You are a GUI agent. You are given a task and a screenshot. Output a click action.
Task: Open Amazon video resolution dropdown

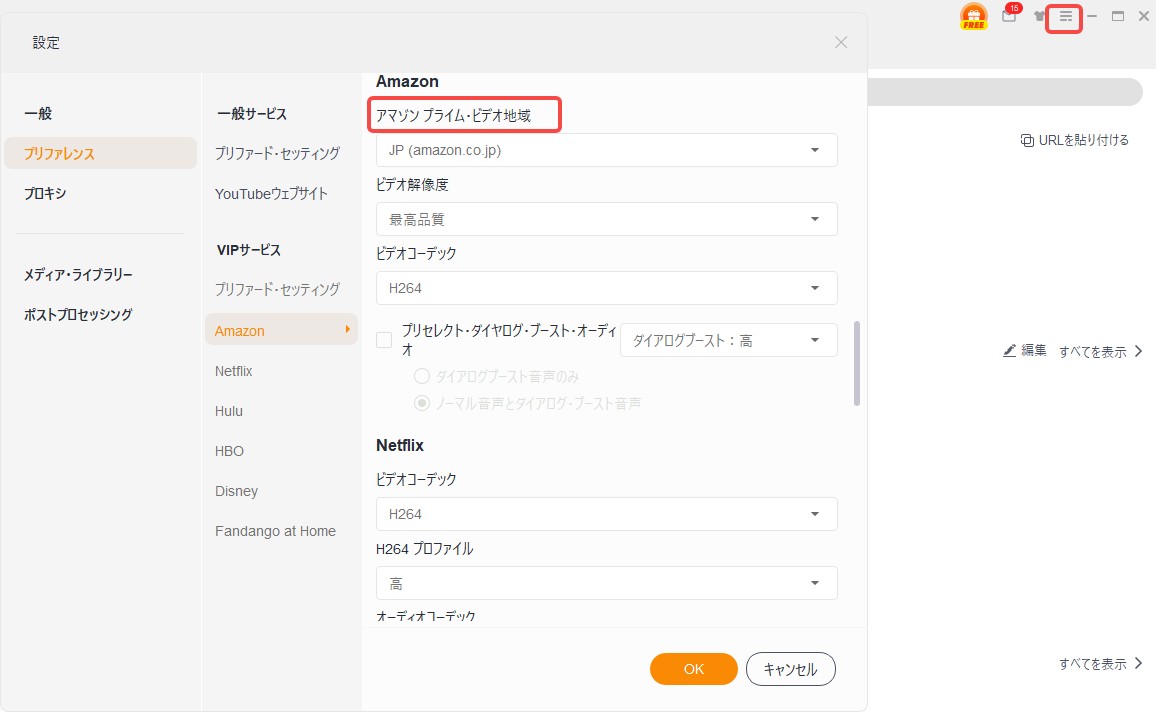click(x=606, y=220)
